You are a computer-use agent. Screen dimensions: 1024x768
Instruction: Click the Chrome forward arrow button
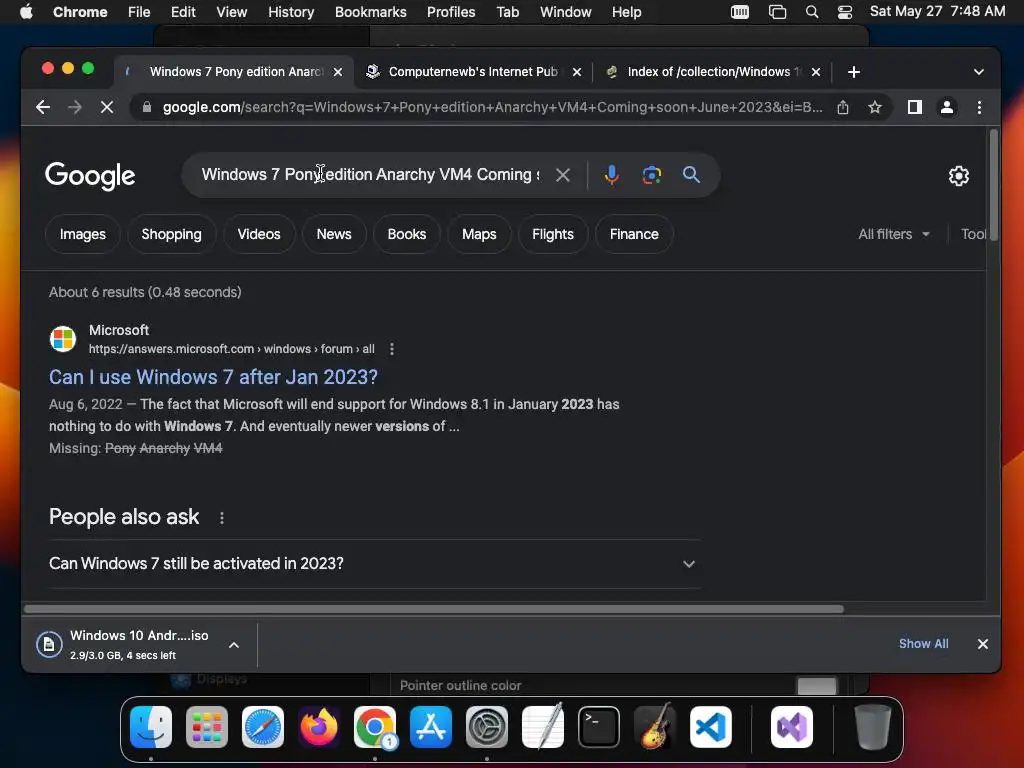click(x=74, y=107)
